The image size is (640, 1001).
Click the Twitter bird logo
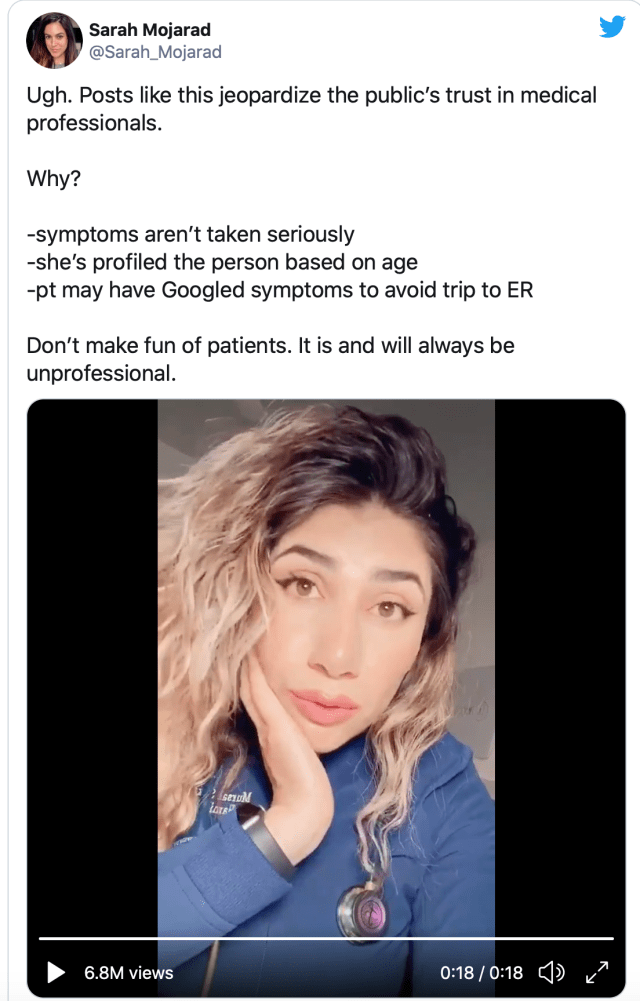pyautogui.click(x=611, y=26)
